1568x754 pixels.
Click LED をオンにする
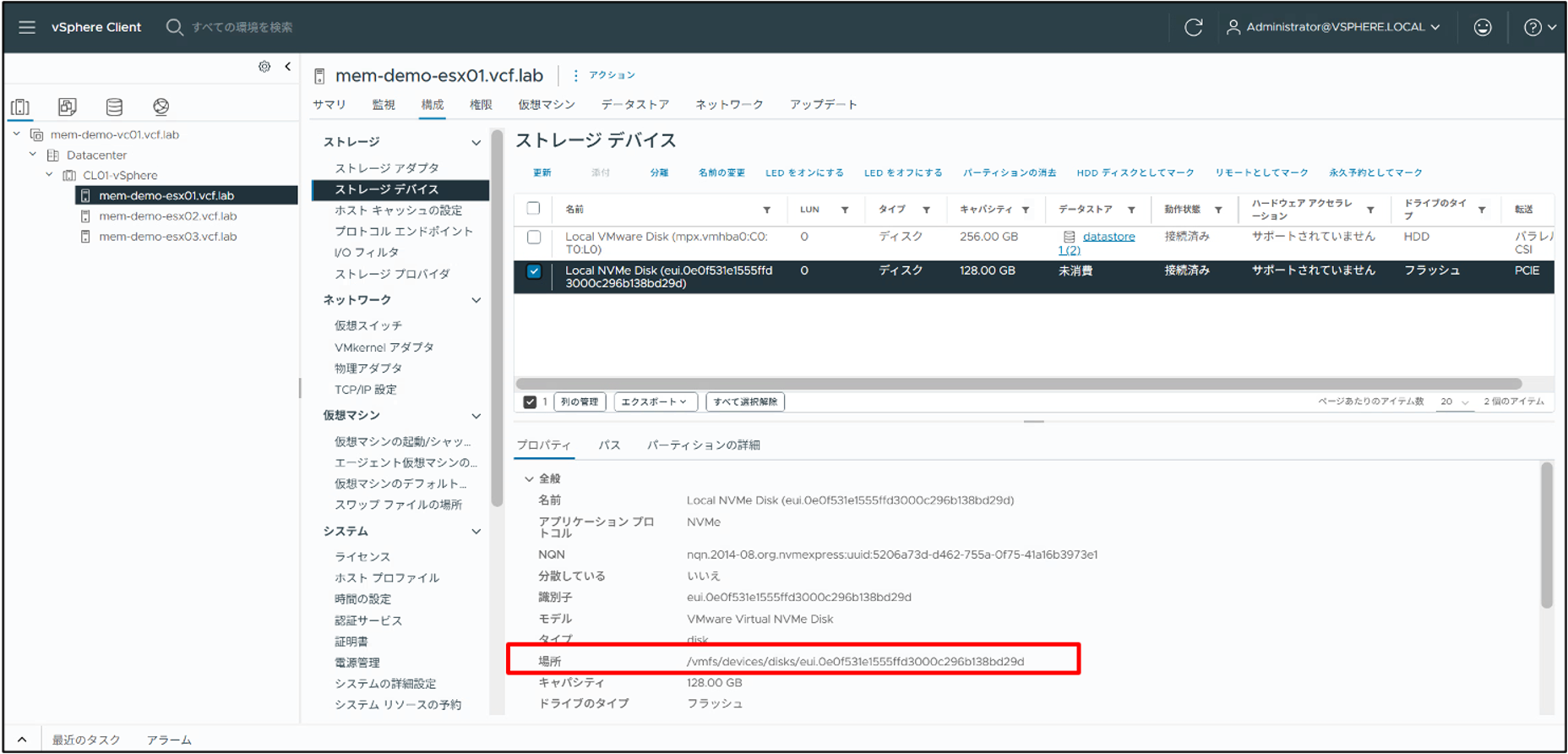804,172
